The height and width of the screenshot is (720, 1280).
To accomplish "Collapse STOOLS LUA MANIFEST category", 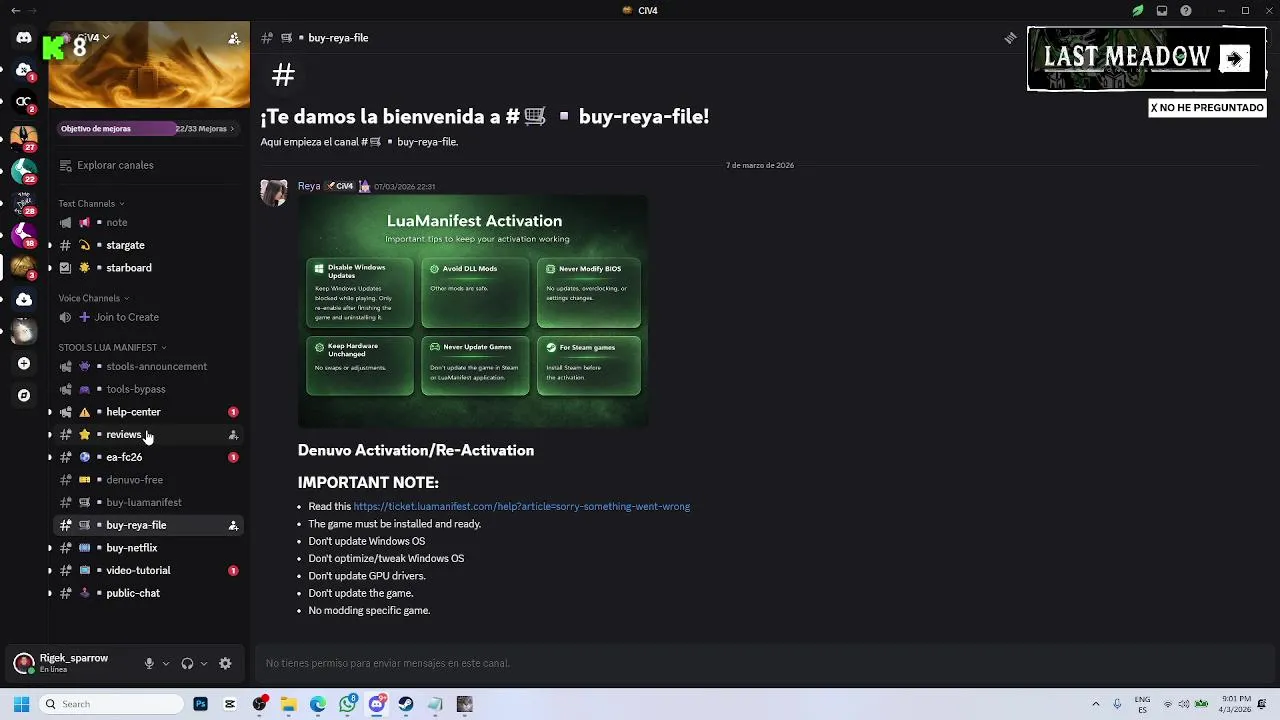I will pyautogui.click(x=112, y=347).
